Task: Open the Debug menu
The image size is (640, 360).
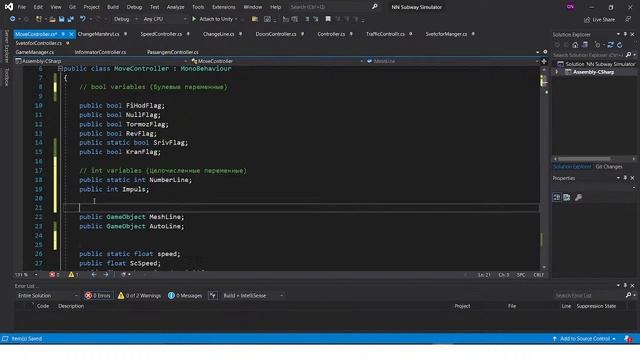Action: (x=134, y=7)
